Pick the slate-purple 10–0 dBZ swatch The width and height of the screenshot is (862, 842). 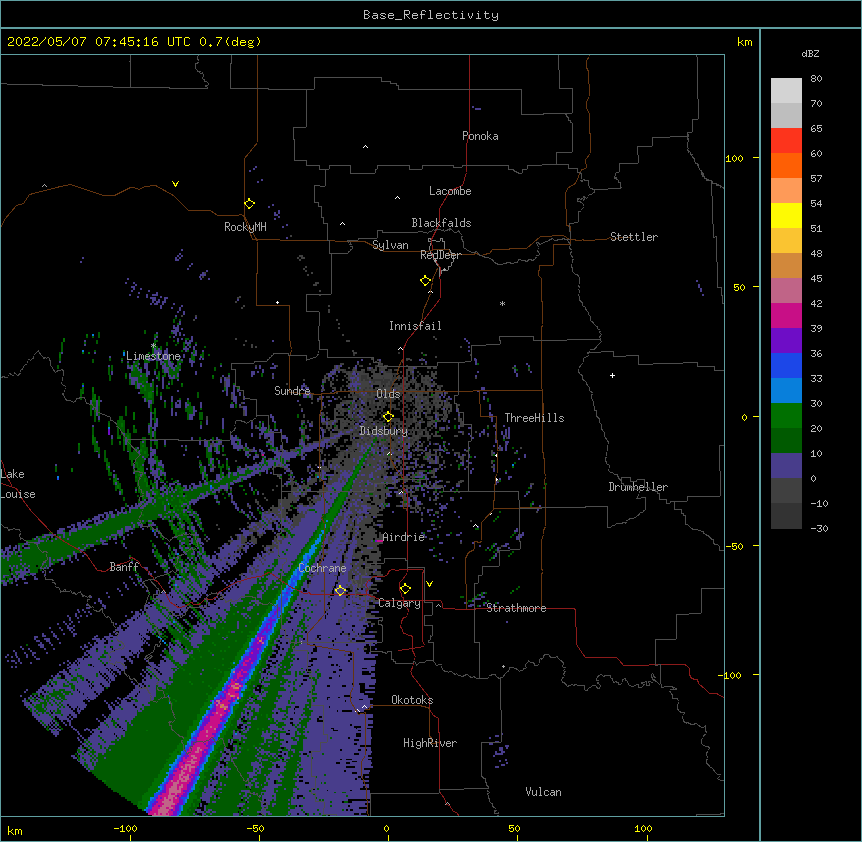click(786, 466)
